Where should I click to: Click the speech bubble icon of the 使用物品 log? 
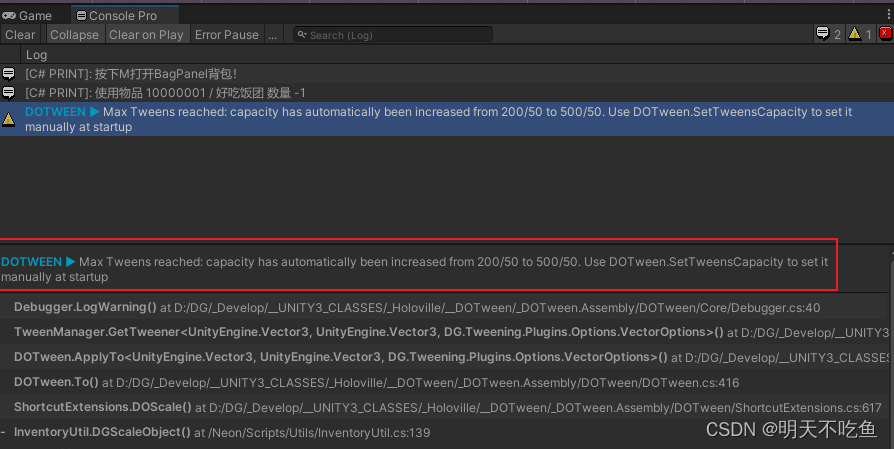click(9, 92)
